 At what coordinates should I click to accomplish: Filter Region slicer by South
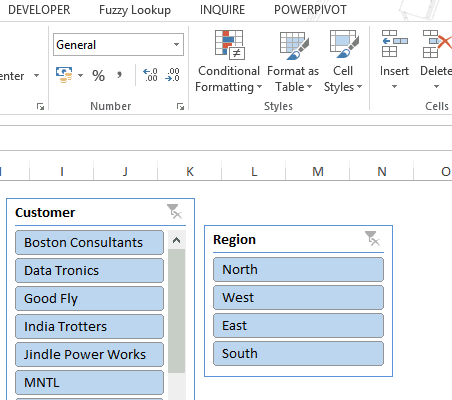(298, 353)
